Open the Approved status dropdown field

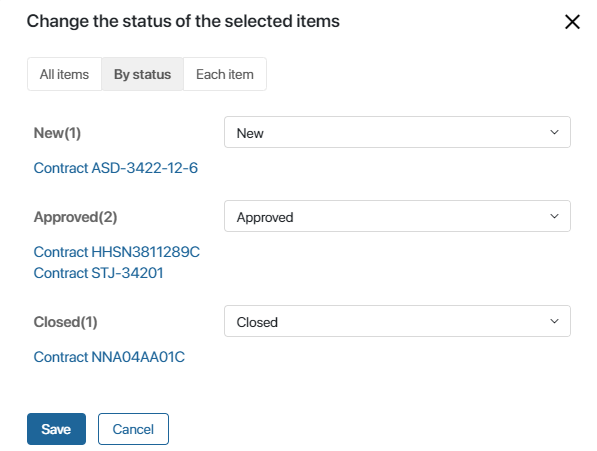(x=397, y=216)
